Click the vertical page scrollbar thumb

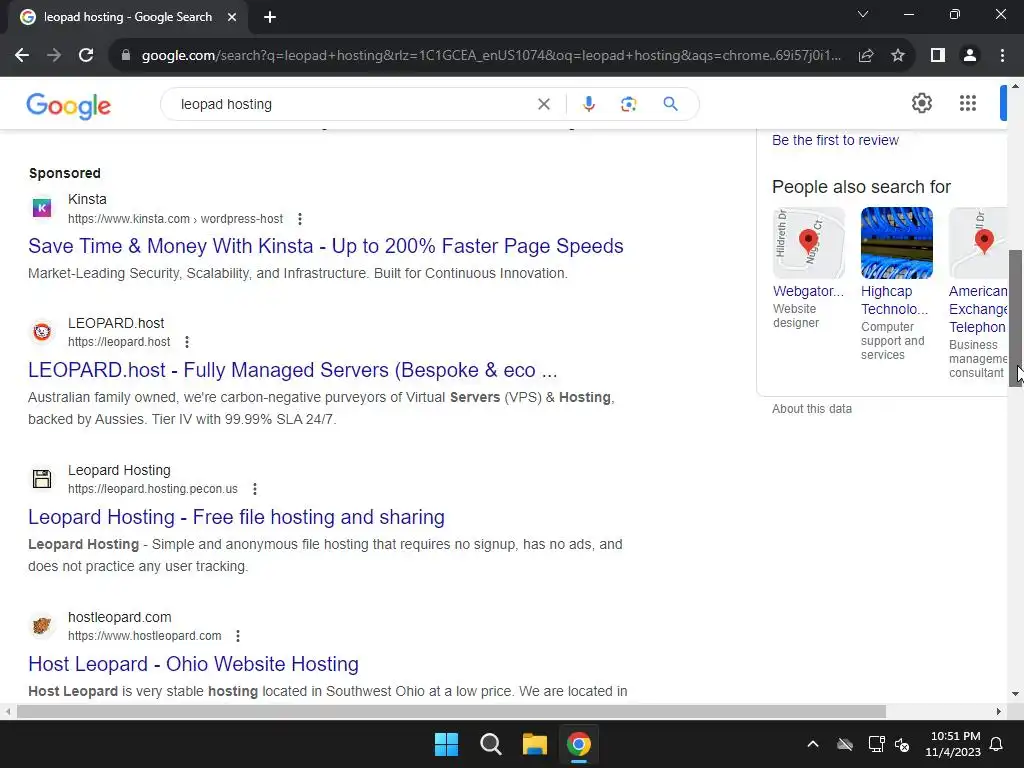pos(1016,318)
